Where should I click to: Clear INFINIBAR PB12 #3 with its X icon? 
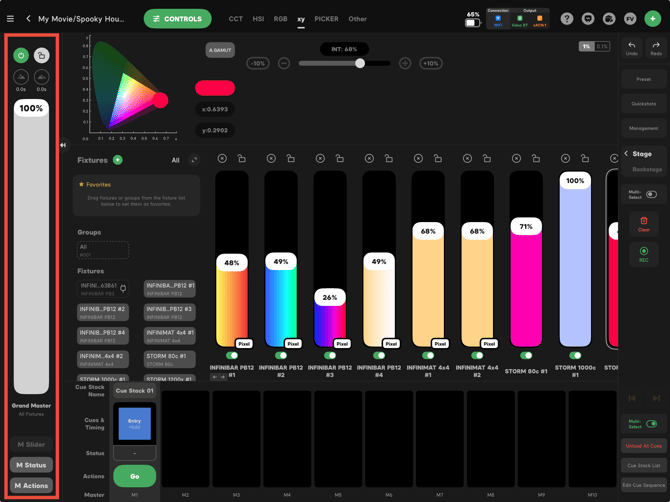[320, 159]
